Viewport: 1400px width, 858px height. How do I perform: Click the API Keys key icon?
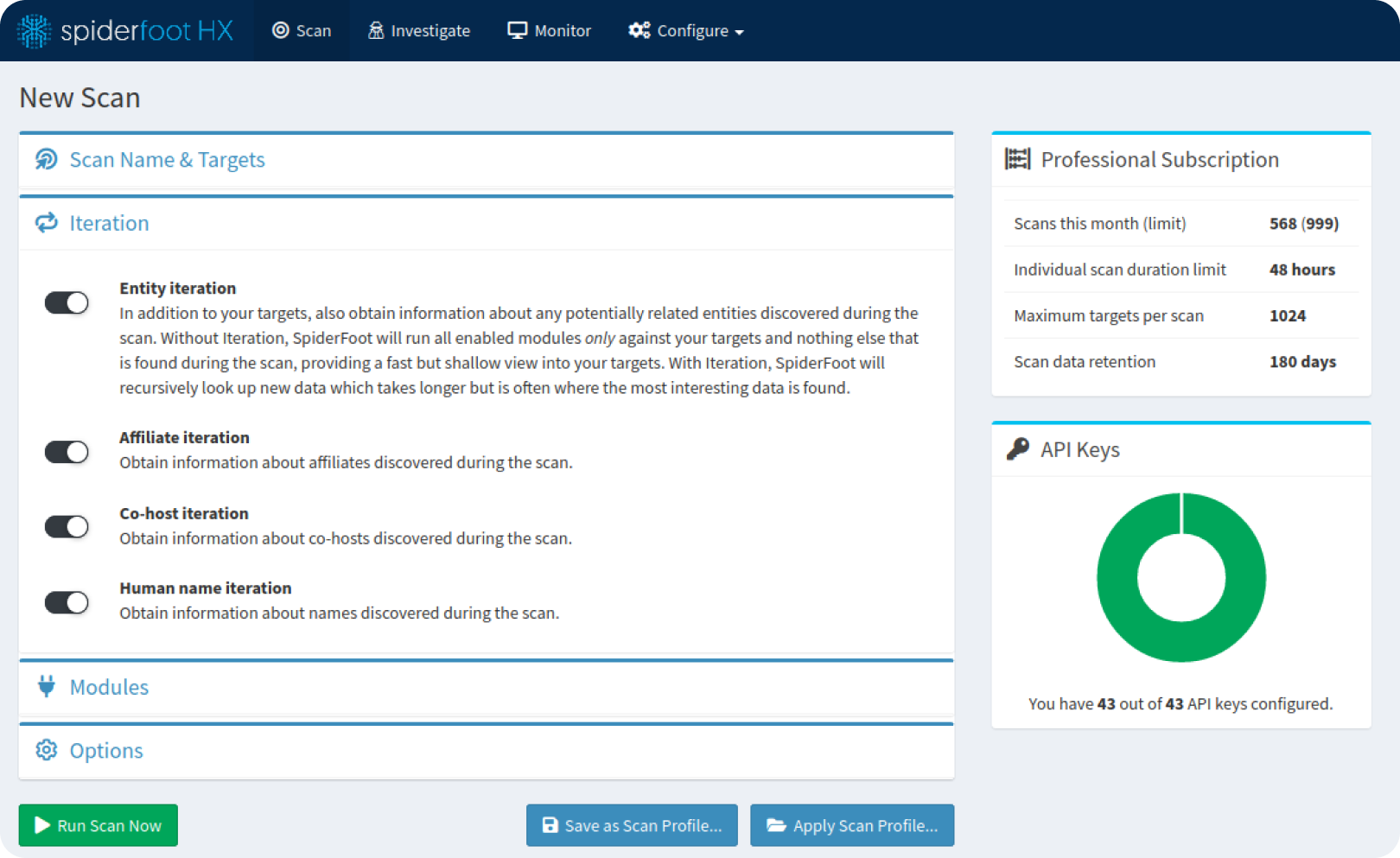1018,449
